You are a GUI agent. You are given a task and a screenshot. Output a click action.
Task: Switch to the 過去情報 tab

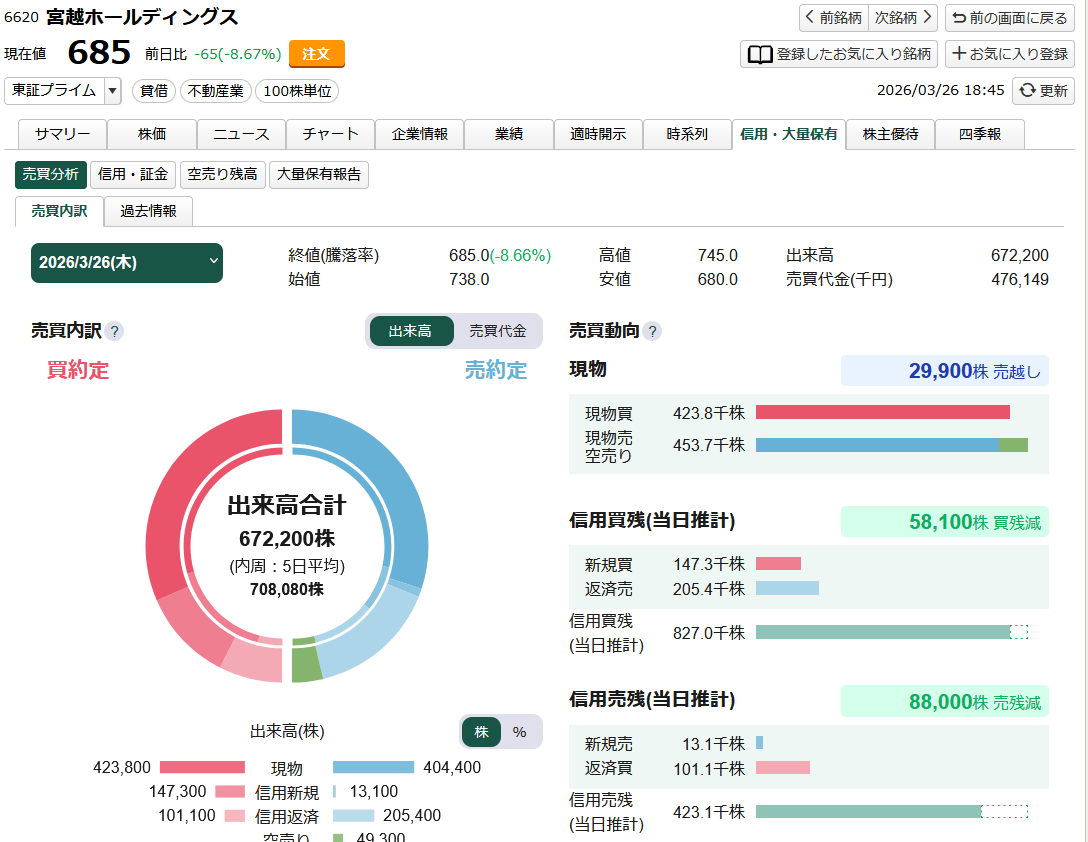tap(148, 212)
